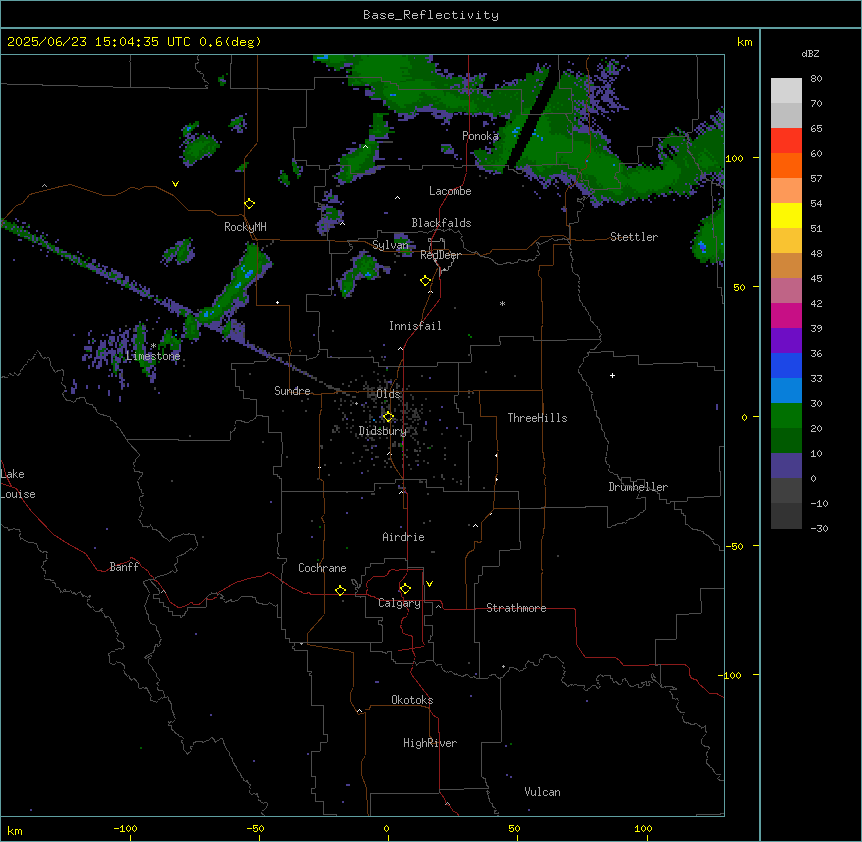The height and width of the screenshot is (842, 862).
Task: Click the Cochrane city label
Action: (x=322, y=568)
